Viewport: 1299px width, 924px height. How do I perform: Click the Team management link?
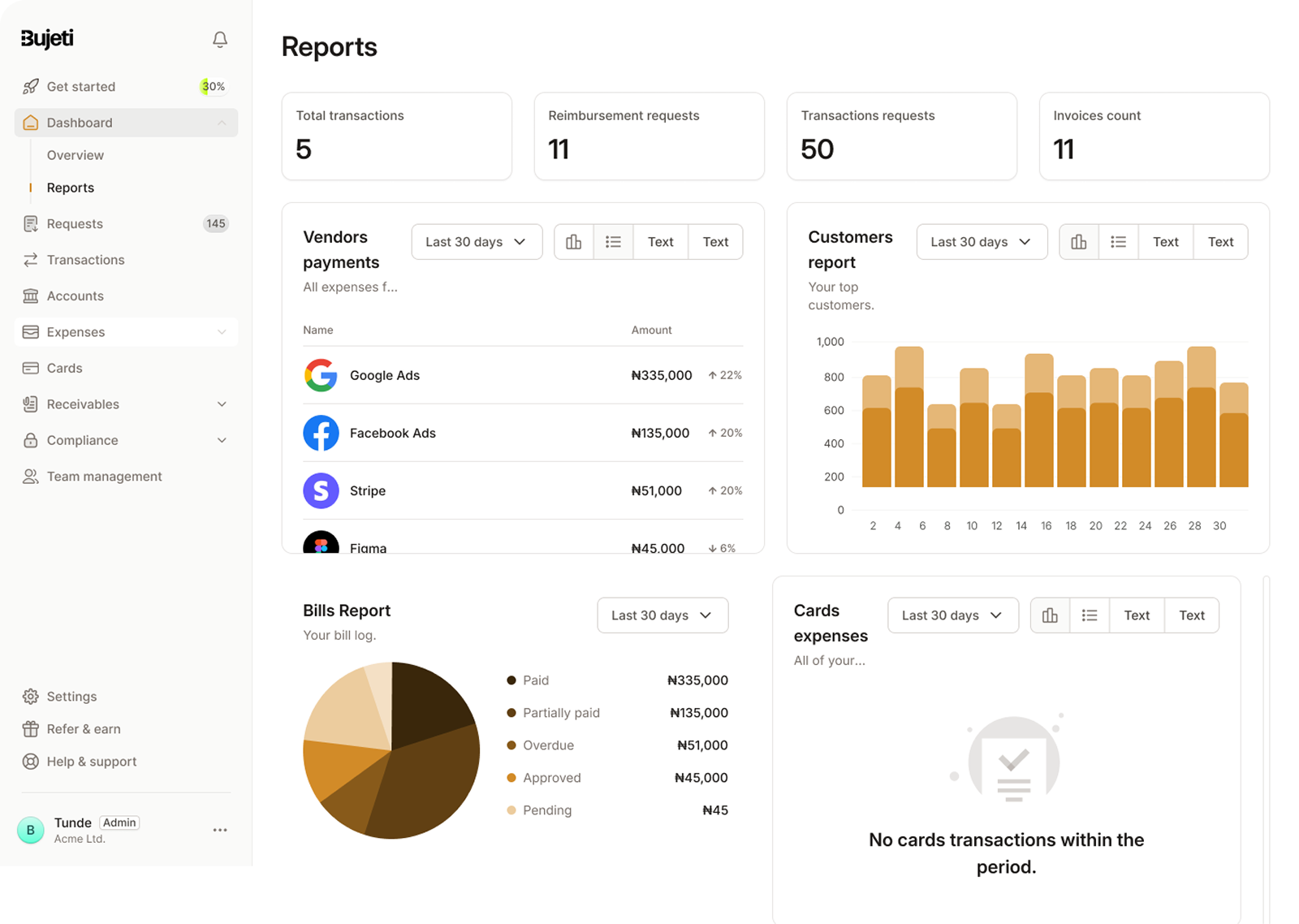coord(104,477)
